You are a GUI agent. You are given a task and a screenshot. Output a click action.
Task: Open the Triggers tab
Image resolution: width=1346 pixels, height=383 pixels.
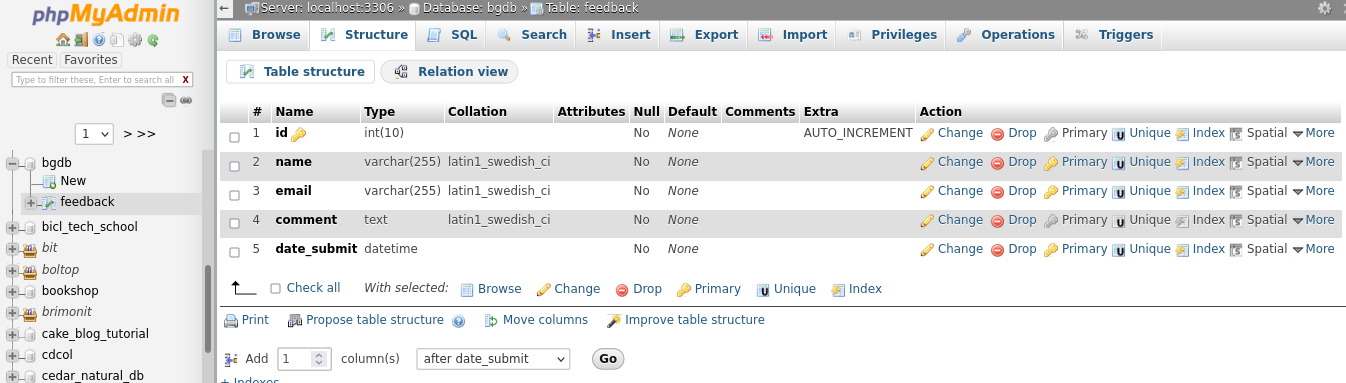1114,35
